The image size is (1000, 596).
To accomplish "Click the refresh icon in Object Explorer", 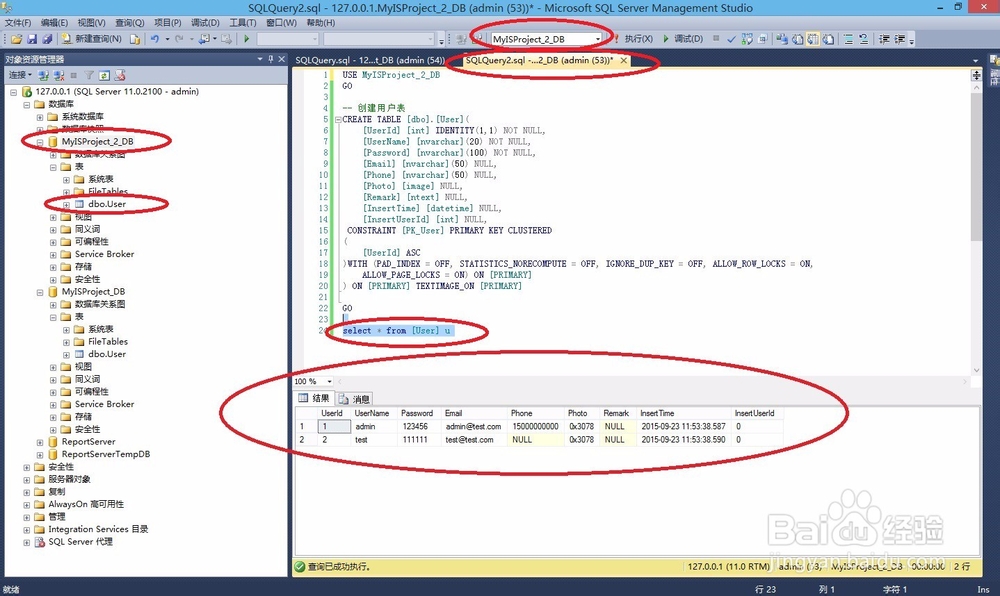I will 104,75.
